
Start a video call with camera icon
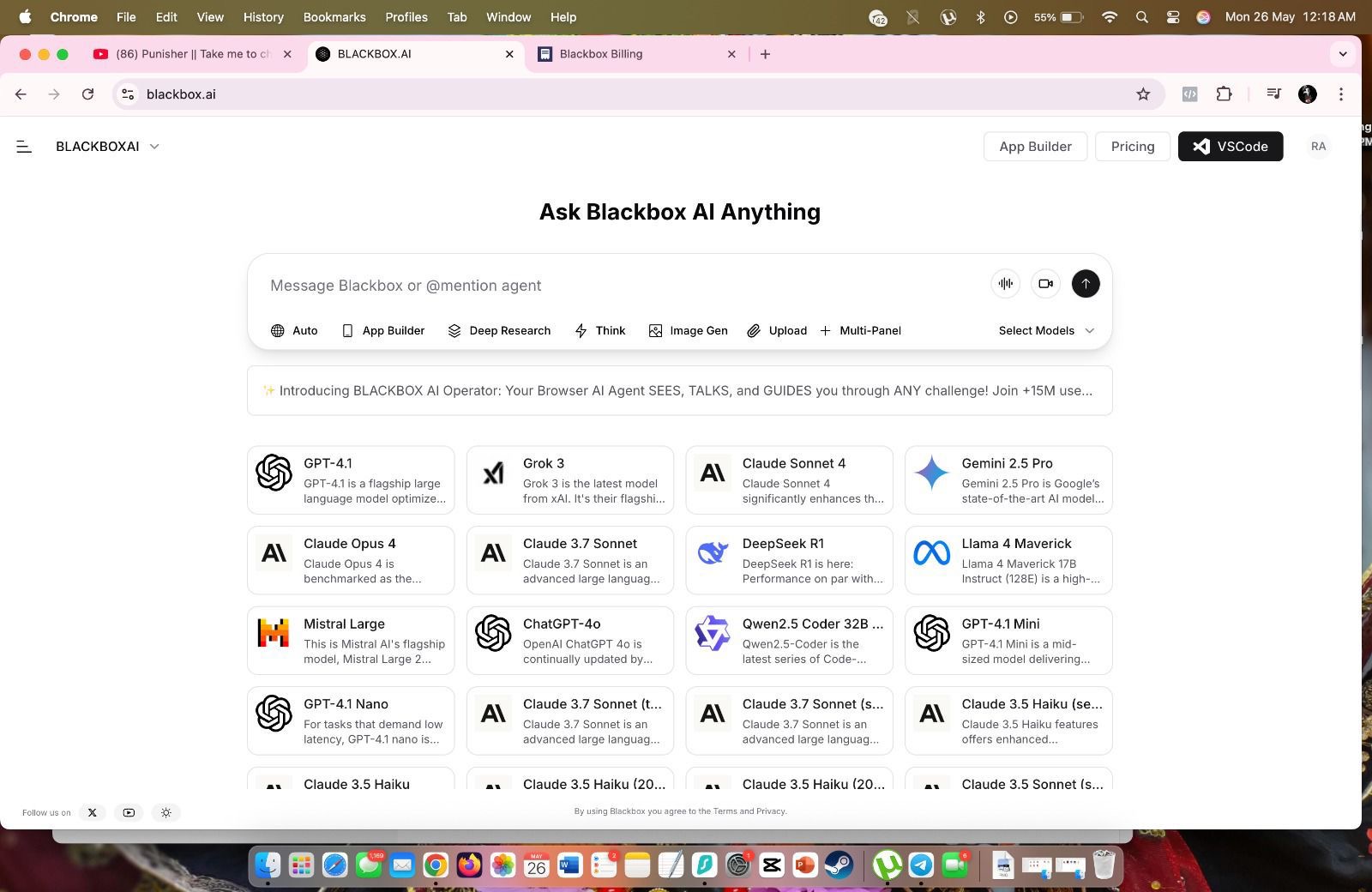click(1045, 284)
